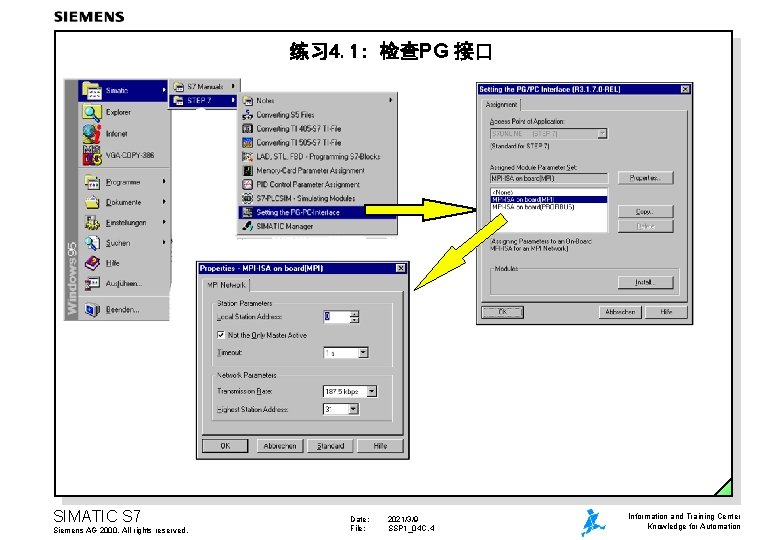Click the Converting S5 Files icon
This screenshot has width=780, height=540.
[x=247, y=115]
